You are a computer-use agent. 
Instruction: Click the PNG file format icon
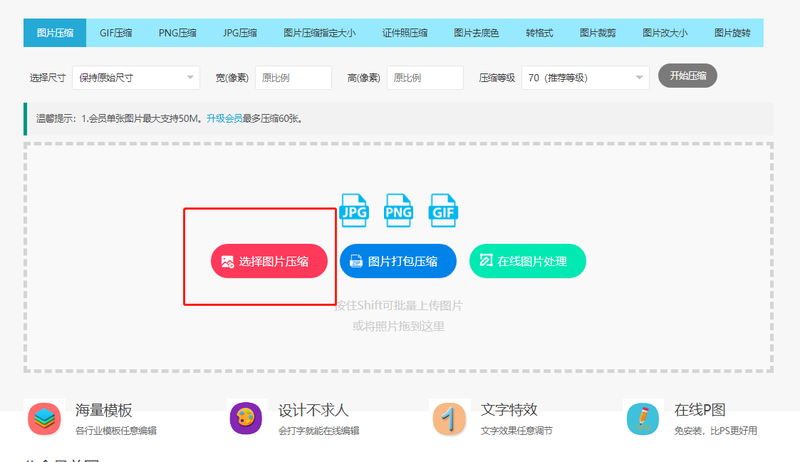398,210
